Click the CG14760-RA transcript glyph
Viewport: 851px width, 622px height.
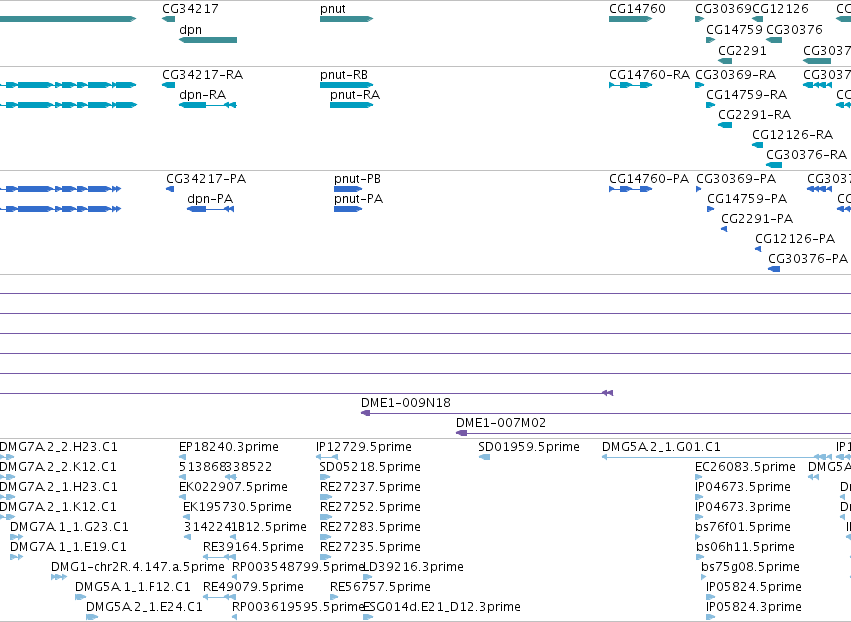pos(630,85)
